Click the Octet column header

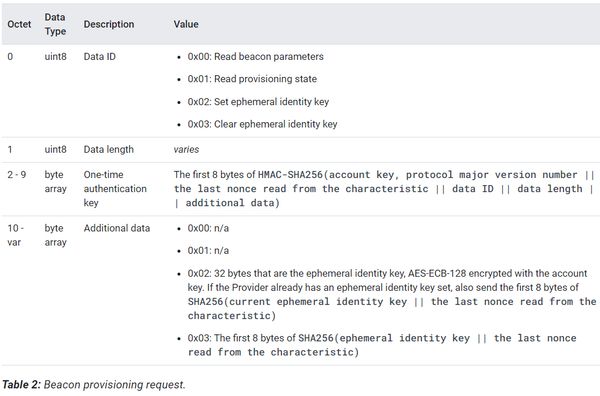click(19, 24)
